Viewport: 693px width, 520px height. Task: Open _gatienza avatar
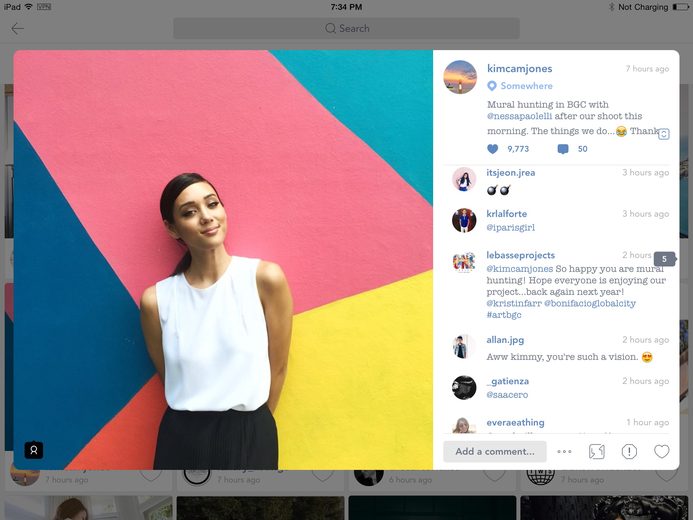point(464,387)
